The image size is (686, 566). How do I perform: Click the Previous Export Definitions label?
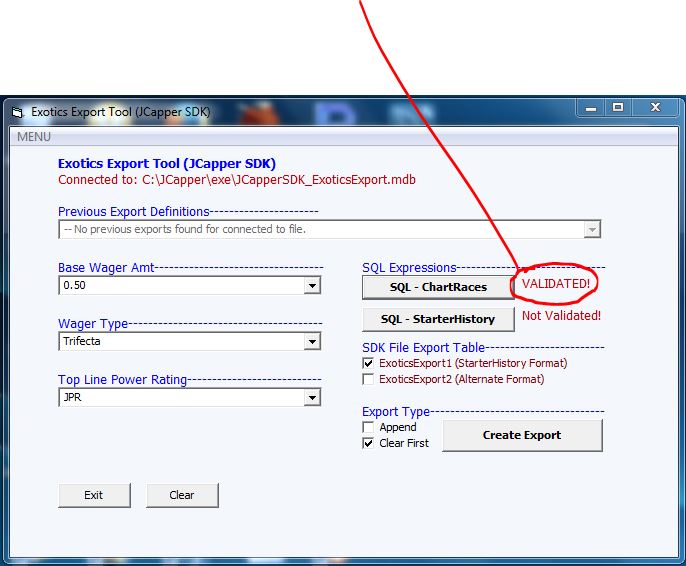(134, 212)
